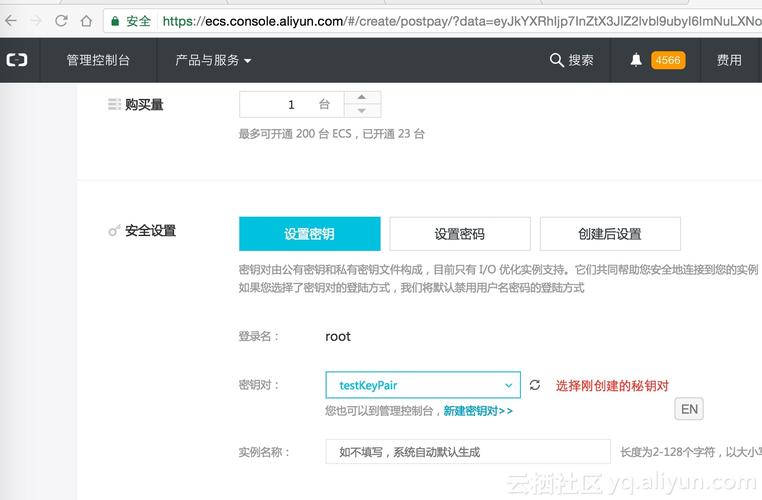The width and height of the screenshot is (762, 500).
Task: Click the 搜索 text in the top bar
Action: coord(581,60)
